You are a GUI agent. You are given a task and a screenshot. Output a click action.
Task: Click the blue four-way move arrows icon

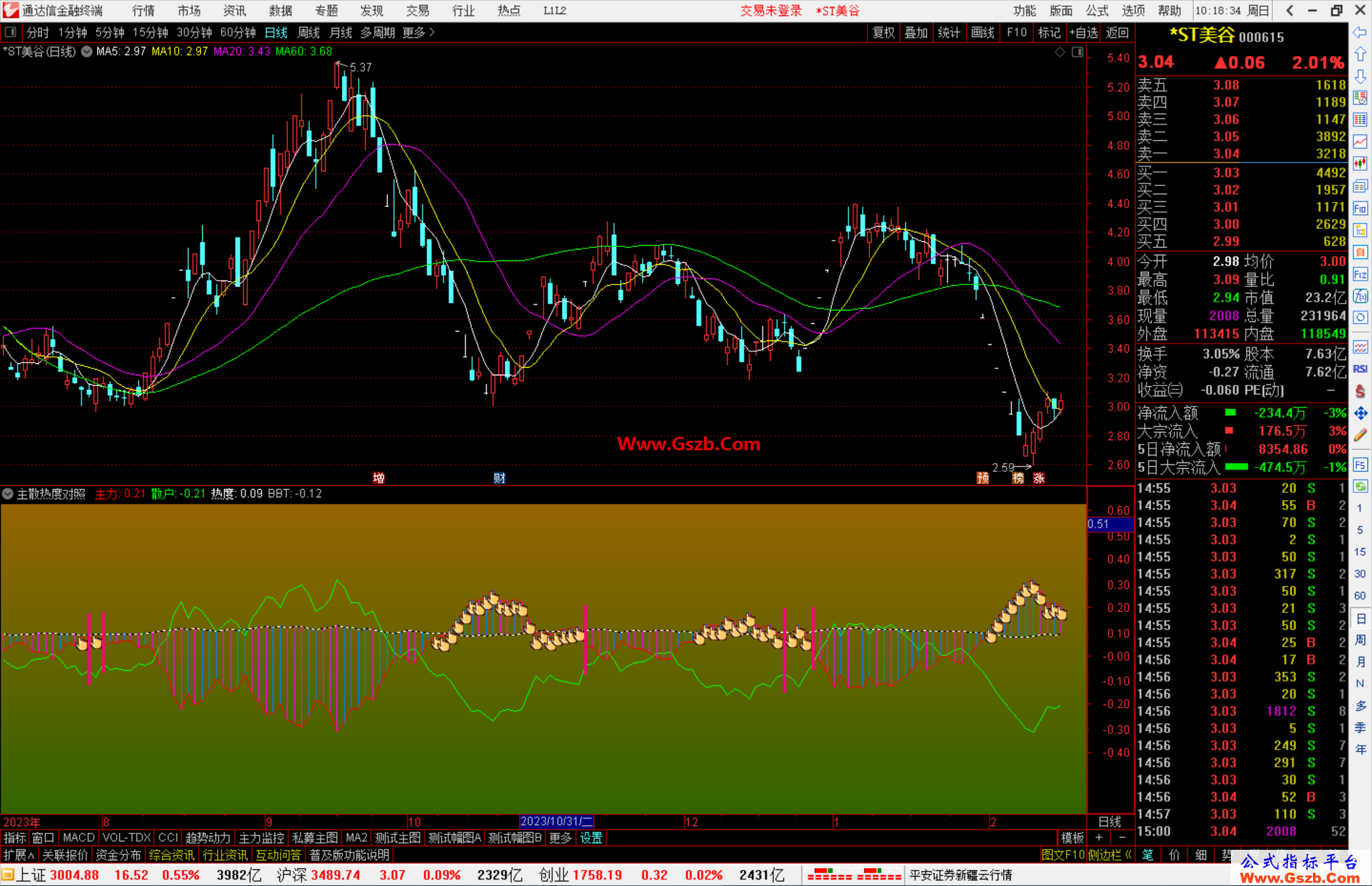coord(1360,413)
